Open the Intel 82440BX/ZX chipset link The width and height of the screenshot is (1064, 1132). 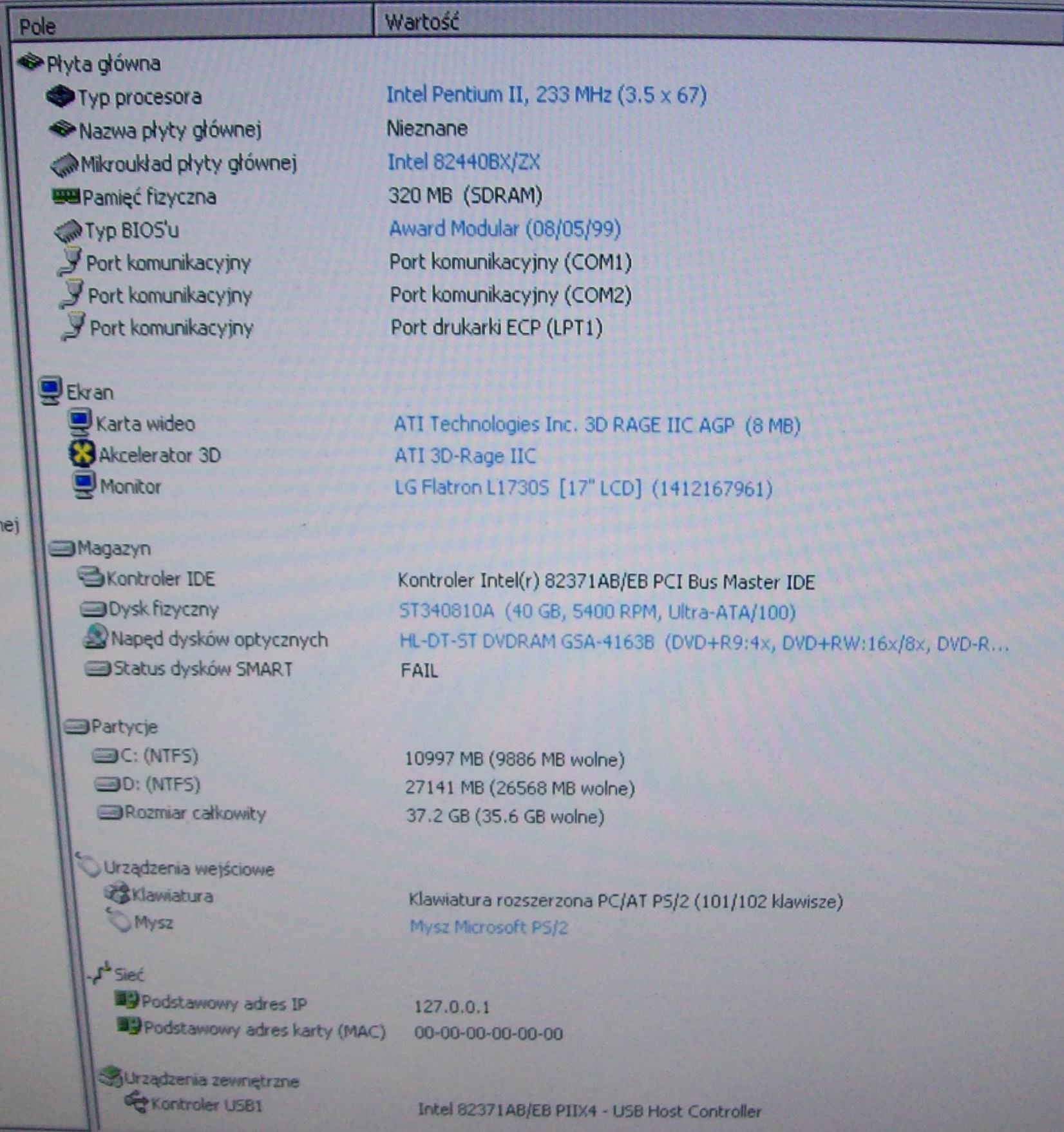(464, 162)
